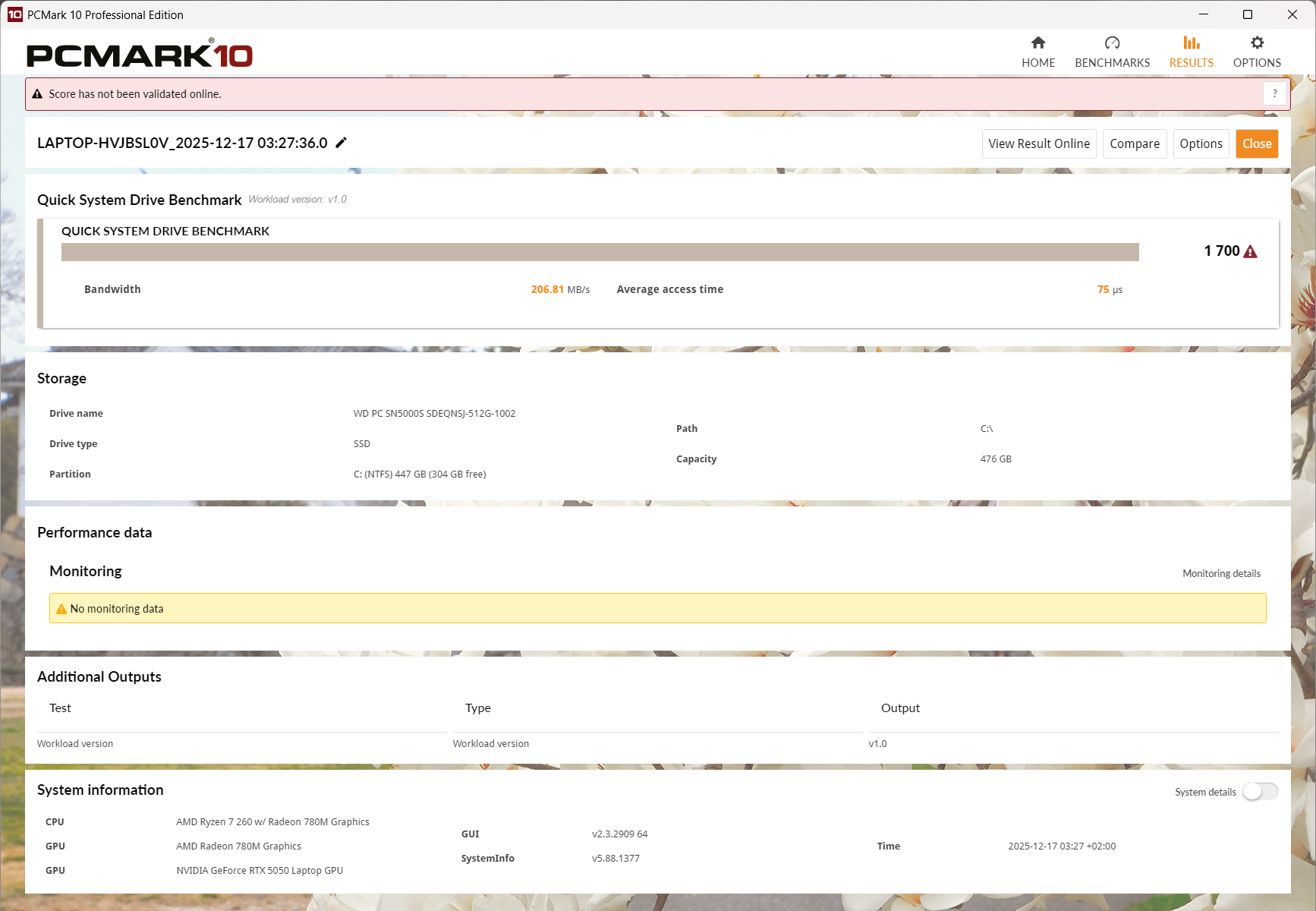Click the AMD Radeon 780M Graphics GPU text

point(238,846)
